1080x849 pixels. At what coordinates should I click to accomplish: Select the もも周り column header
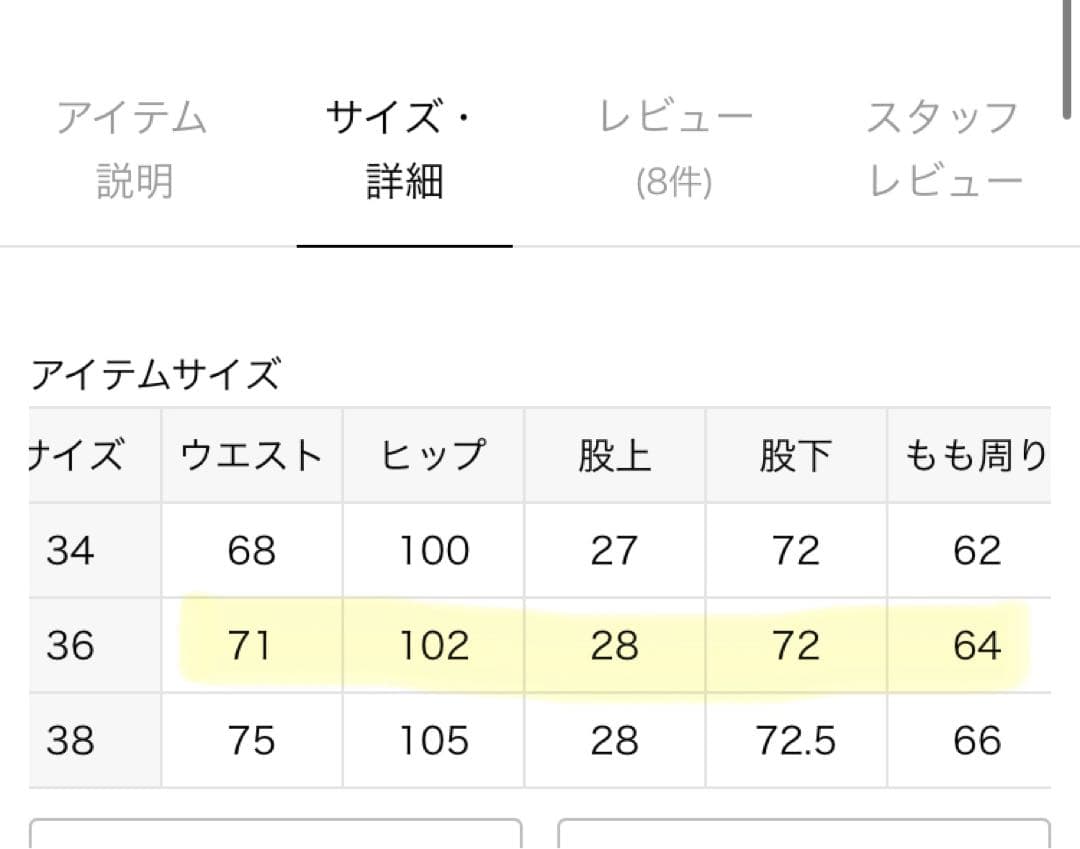(x=975, y=456)
